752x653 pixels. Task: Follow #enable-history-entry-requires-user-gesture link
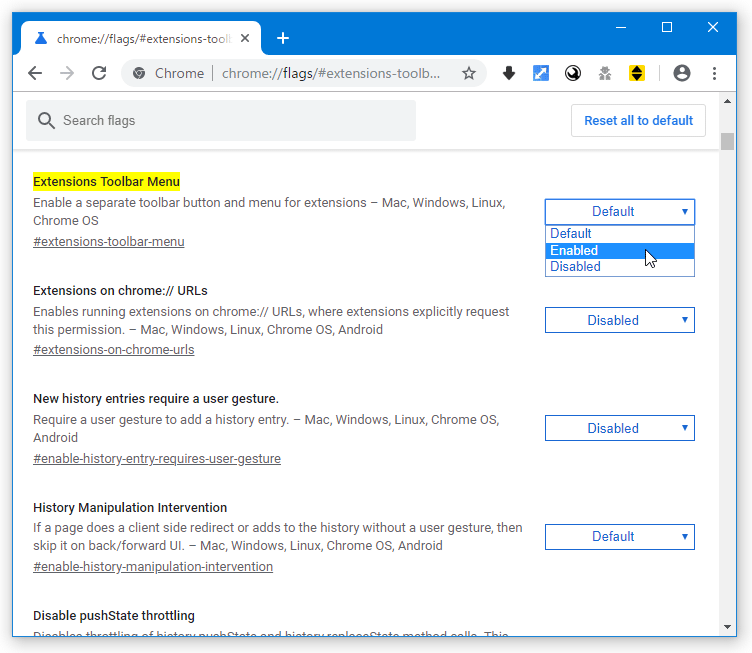(157, 459)
